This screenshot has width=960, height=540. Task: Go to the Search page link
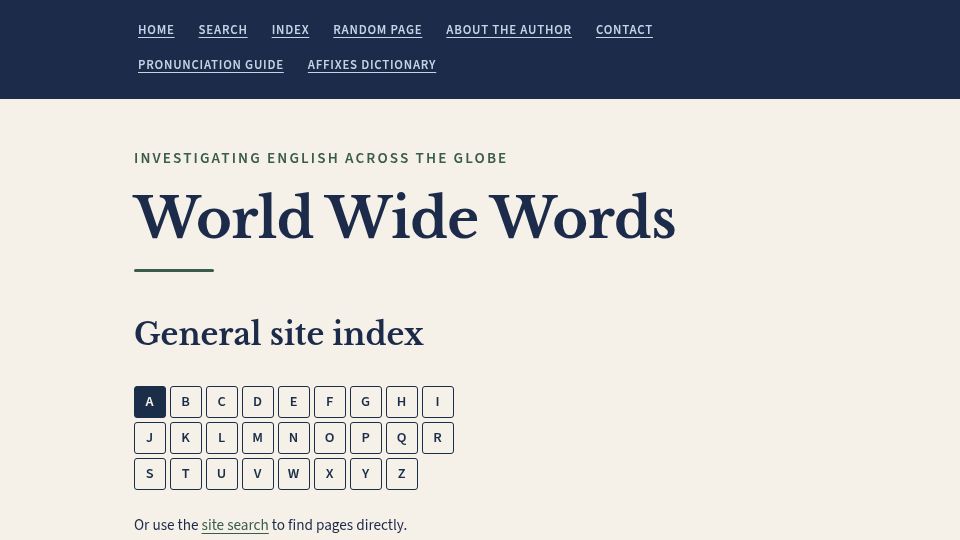pos(223,30)
